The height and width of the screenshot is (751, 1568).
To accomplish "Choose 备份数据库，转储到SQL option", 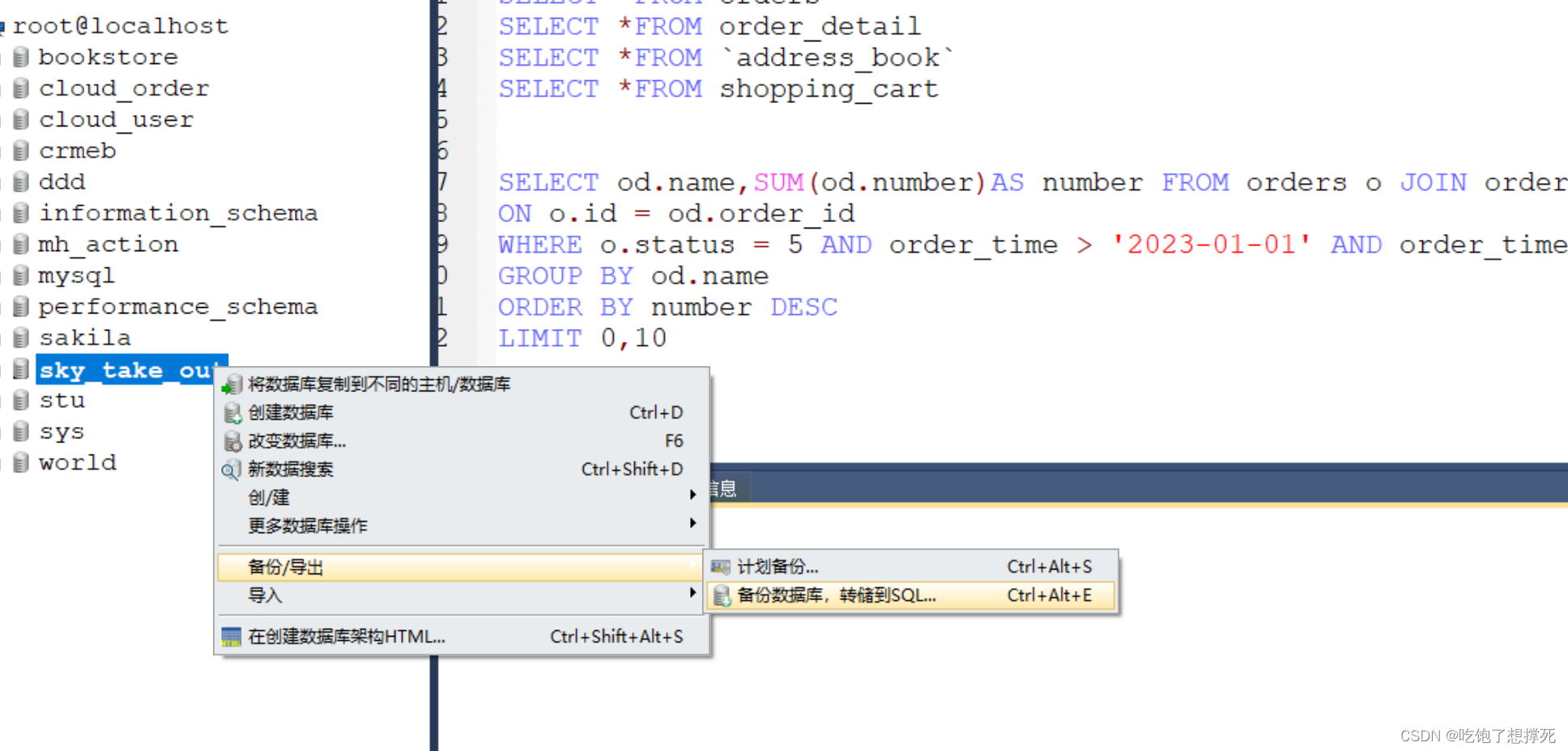I will [x=837, y=596].
